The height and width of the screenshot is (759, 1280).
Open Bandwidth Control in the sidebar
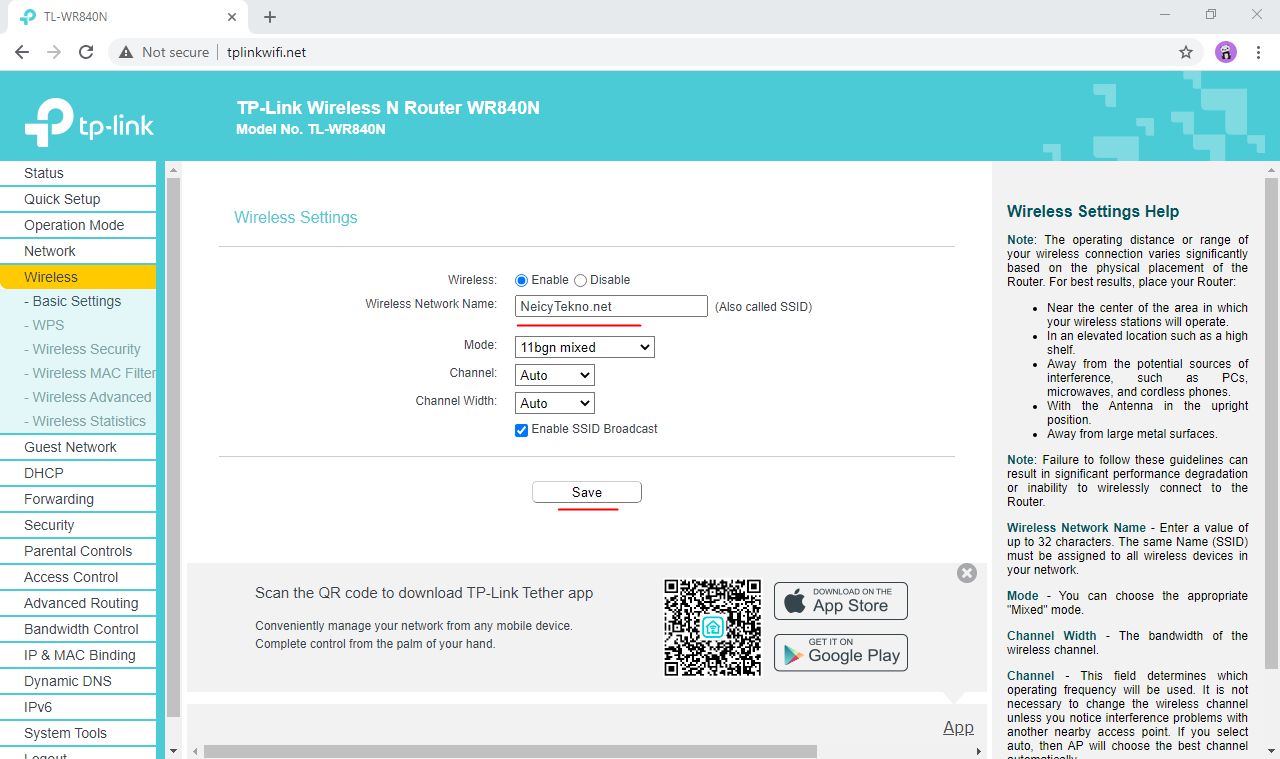click(78, 629)
